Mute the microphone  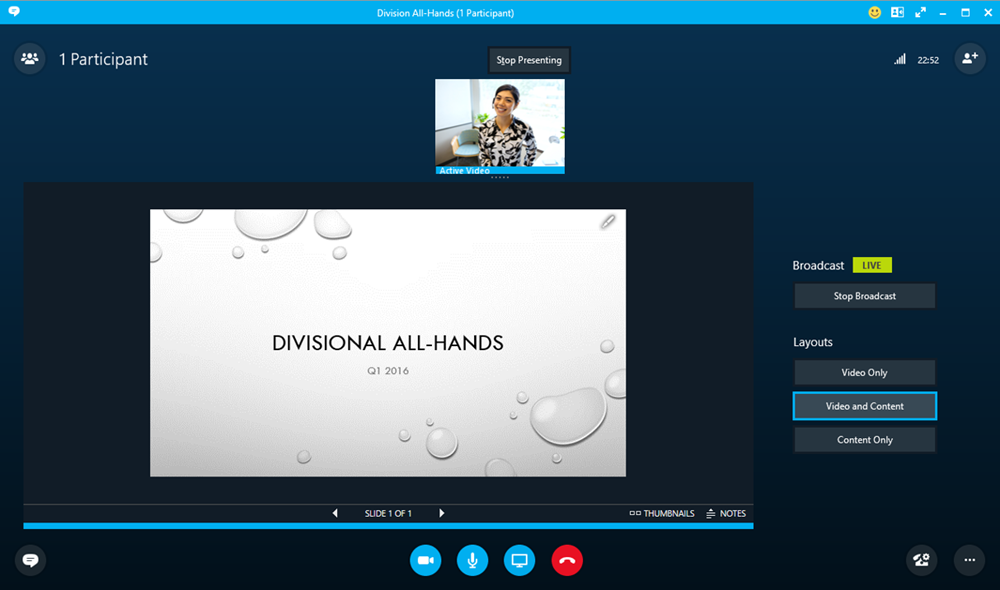coord(472,560)
